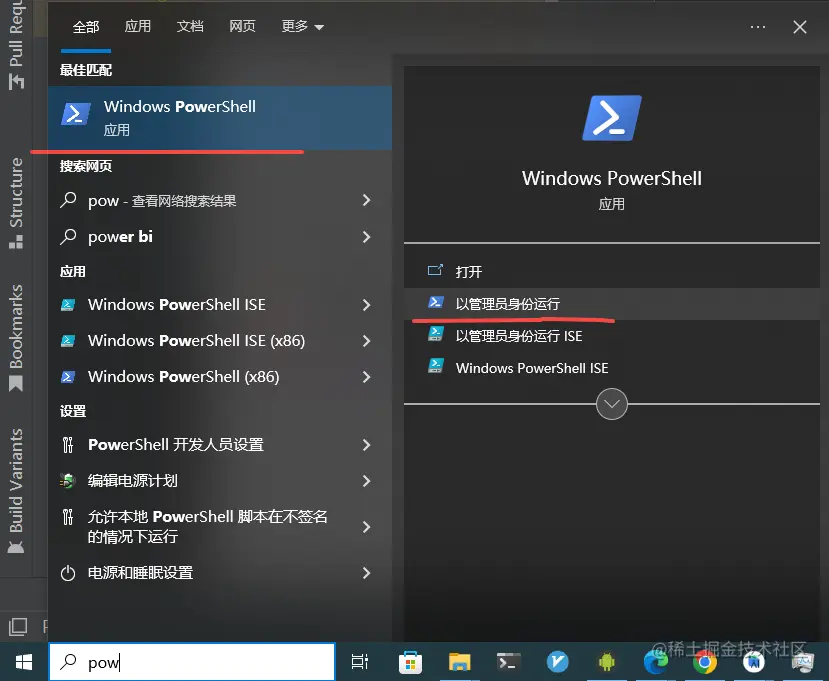This screenshot has width=829, height=681.
Task: Open Structure tool window tab
Action: [x=16, y=203]
